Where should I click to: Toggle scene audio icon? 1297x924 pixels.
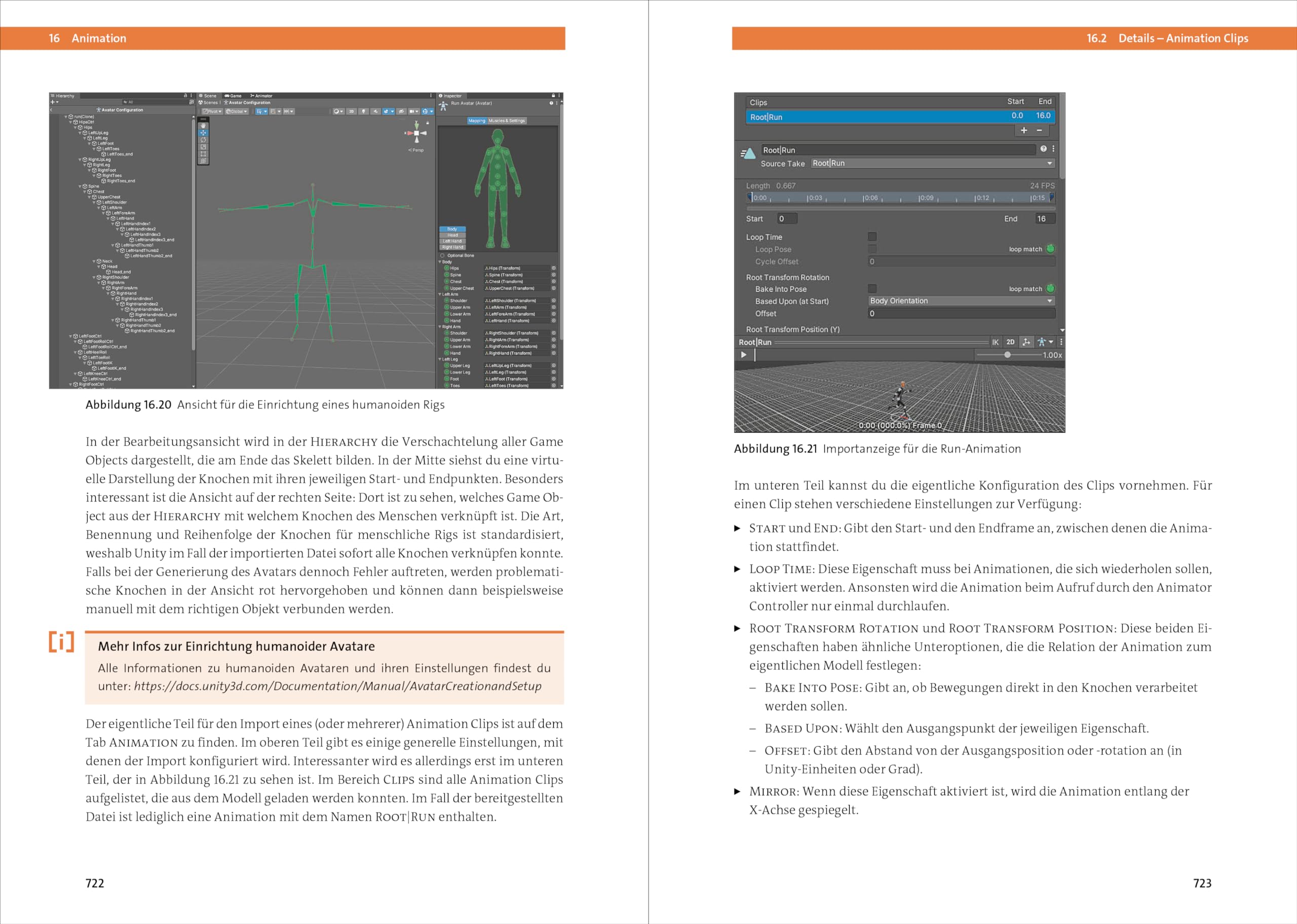click(x=375, y=111)
